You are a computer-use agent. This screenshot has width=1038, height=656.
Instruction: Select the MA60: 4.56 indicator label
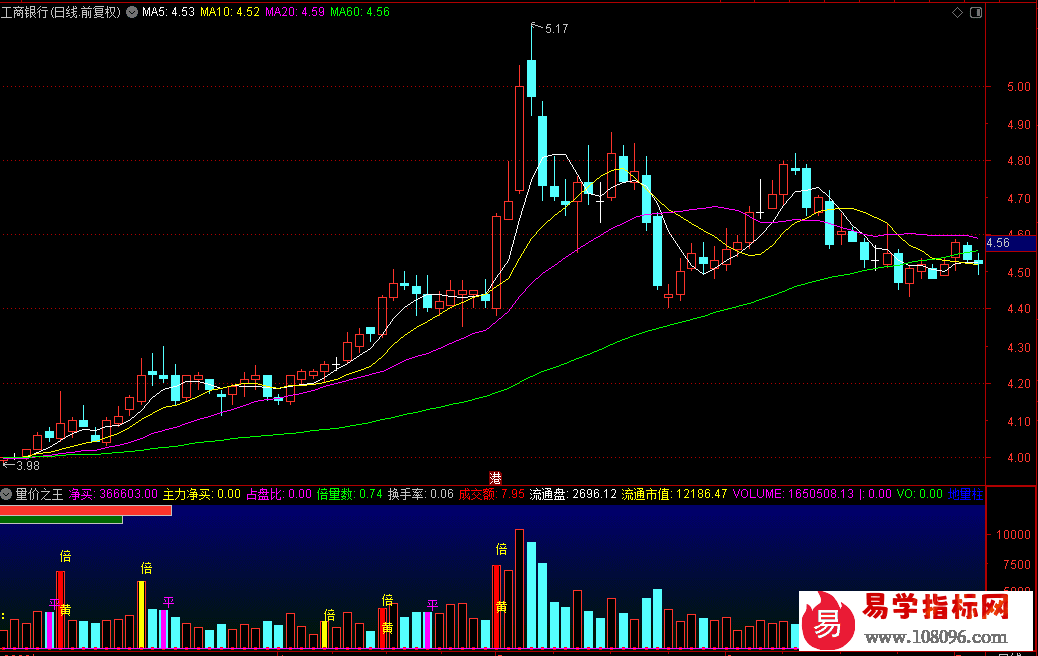359,12
